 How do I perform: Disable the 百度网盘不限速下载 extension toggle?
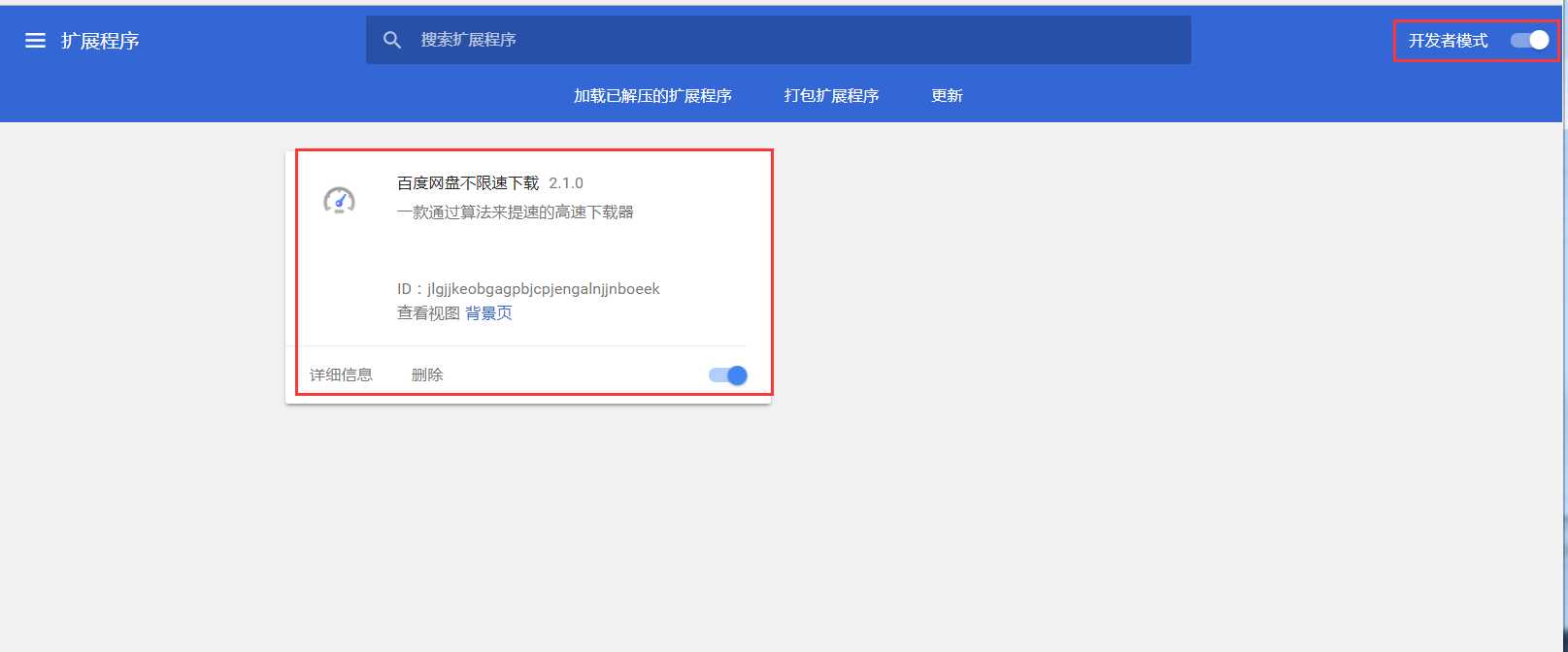pos(728,375)
